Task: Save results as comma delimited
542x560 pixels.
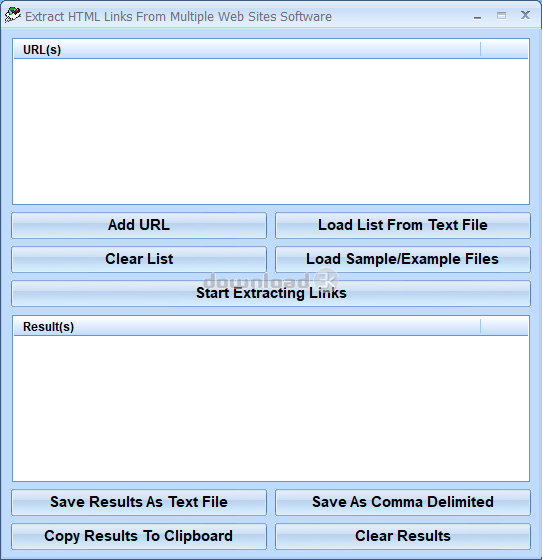Action: [x=403, y=502]
